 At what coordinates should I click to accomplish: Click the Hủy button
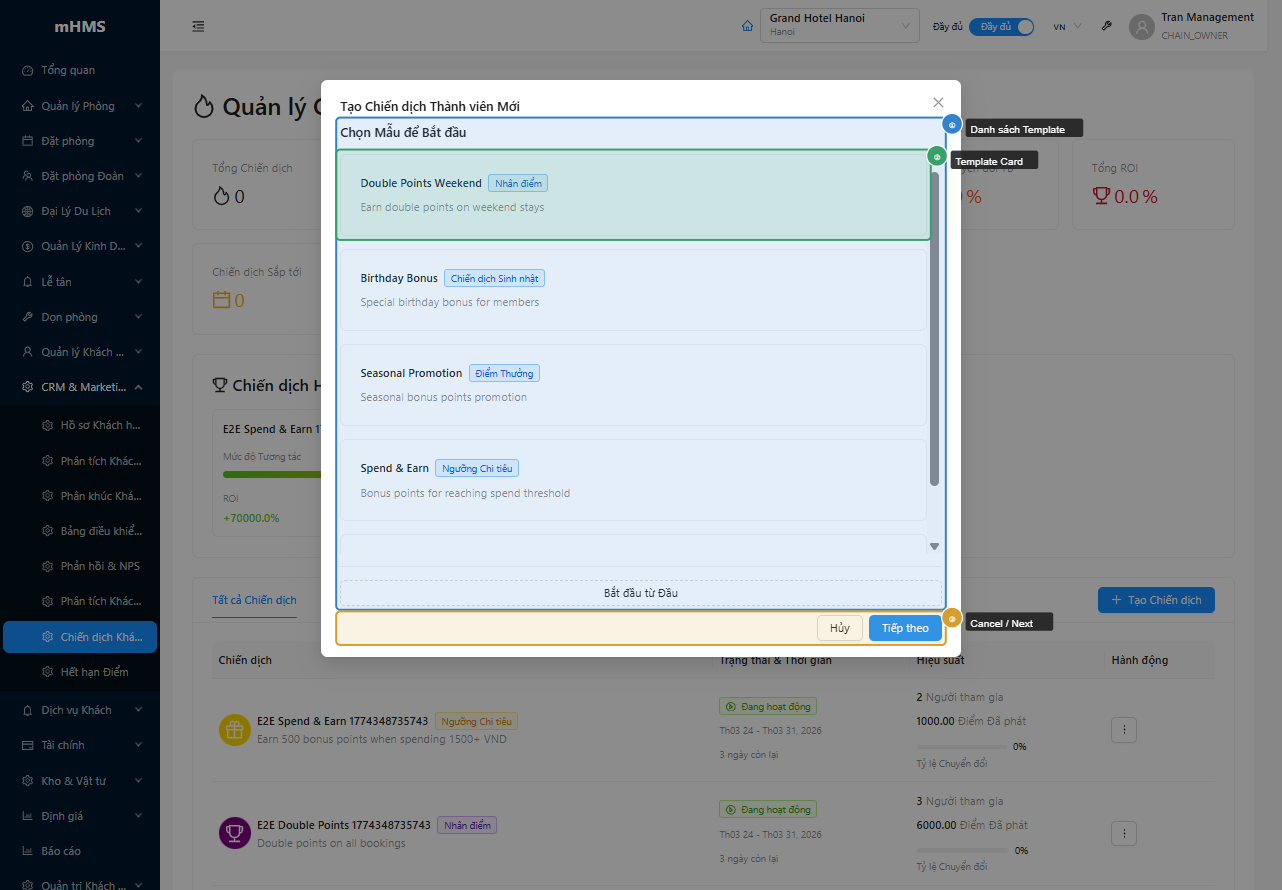[x=839, y=628]
